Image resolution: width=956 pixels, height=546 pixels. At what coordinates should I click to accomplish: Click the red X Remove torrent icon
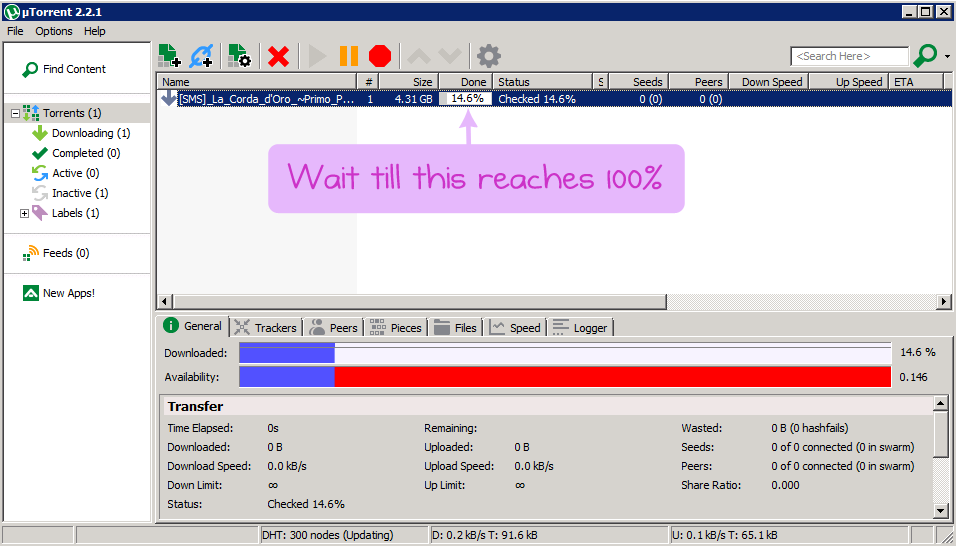click(x=279, y=56)
